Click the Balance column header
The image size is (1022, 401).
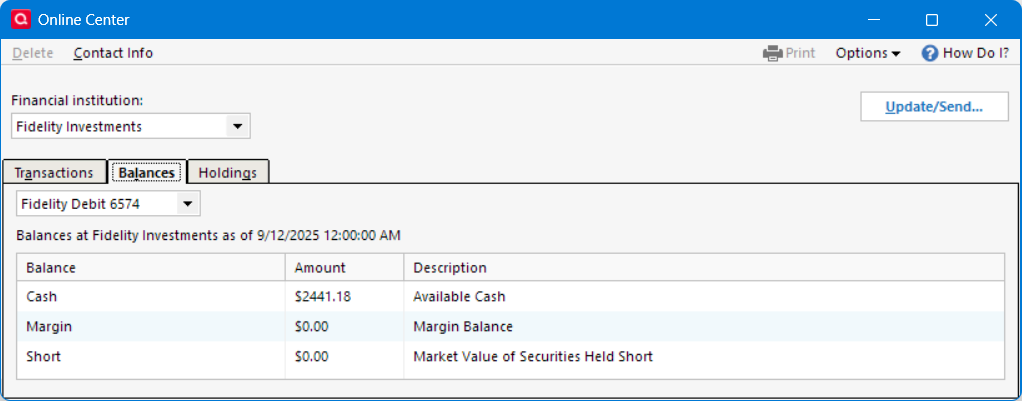click(x=151, y=268)
